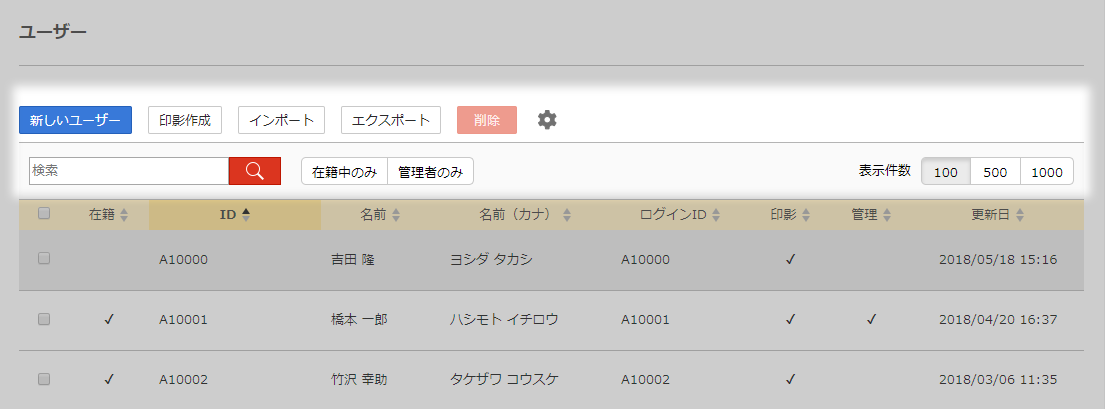The height and width of the screenshot is (409, 1105).
Task: Sort by ID column arrow
Action: click(x=245, y=214)
